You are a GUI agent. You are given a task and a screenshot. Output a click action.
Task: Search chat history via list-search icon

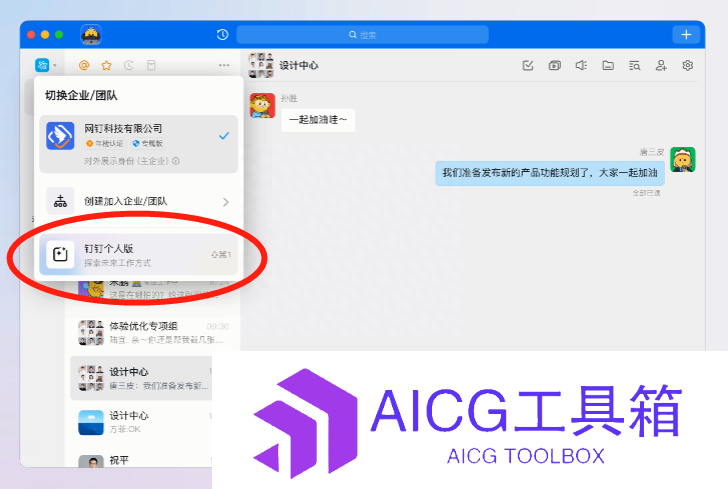(x=635, y=66)
